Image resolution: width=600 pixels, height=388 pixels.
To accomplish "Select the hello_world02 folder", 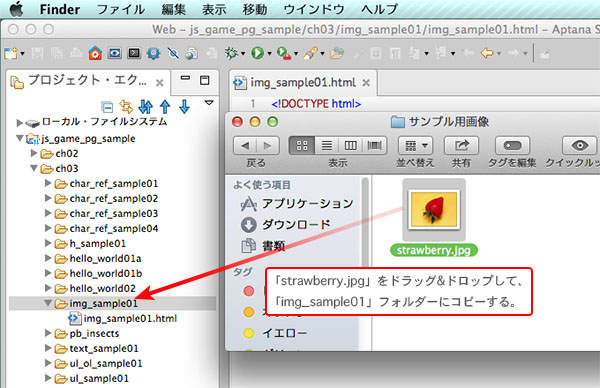I will point(95,289).
